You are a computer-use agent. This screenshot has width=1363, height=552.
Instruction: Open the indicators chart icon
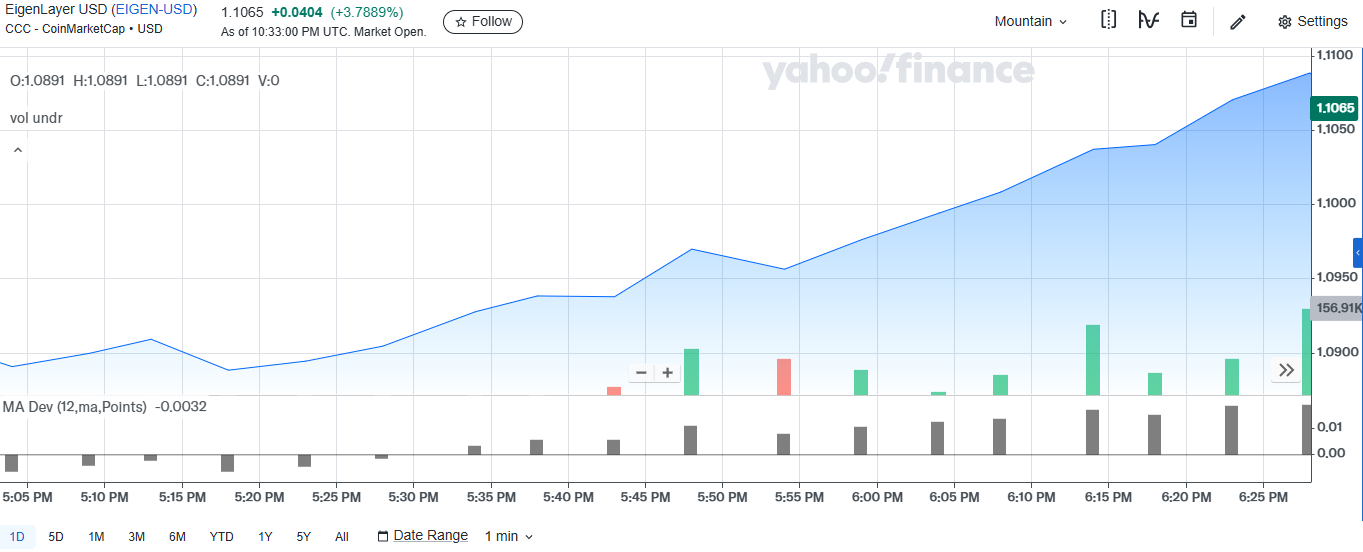(1148, 20)
